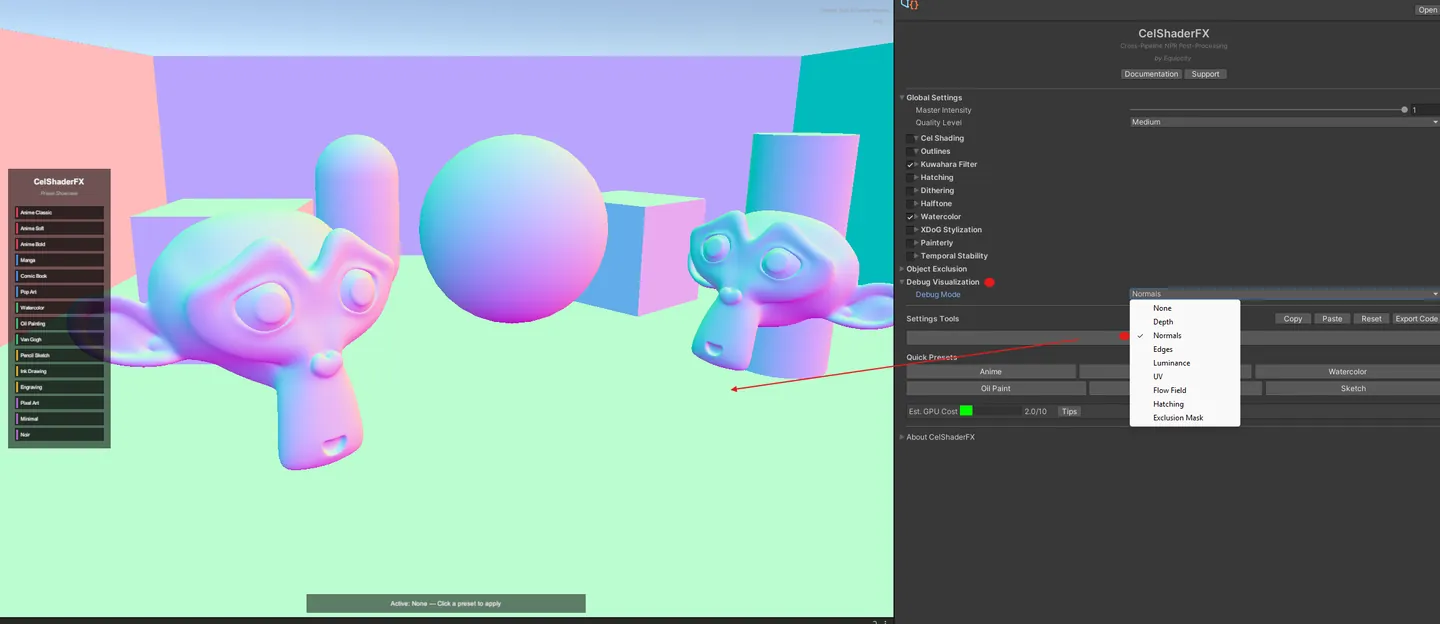
Task: Expand the Painterly foldout arrow
Action: (x=917, y=242)
